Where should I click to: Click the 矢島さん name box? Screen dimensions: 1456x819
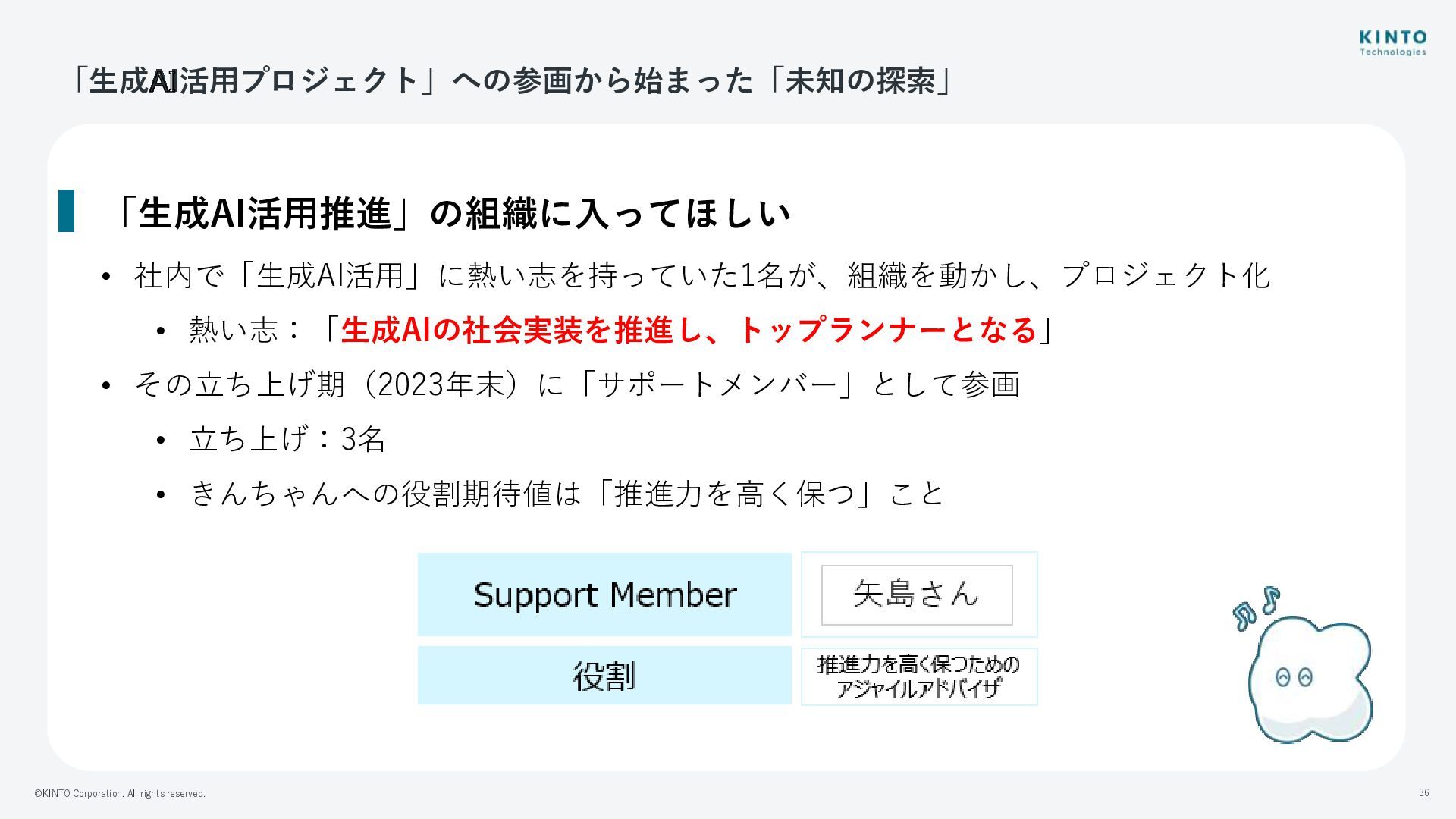[917, 595]
